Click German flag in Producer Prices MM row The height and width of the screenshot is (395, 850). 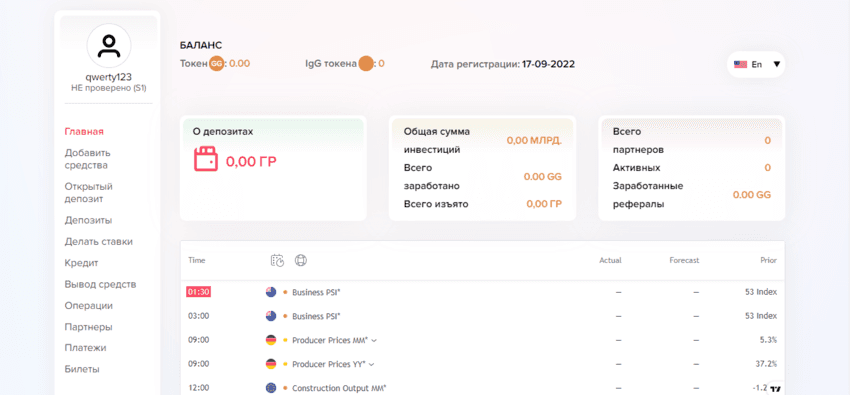point(271,340)
